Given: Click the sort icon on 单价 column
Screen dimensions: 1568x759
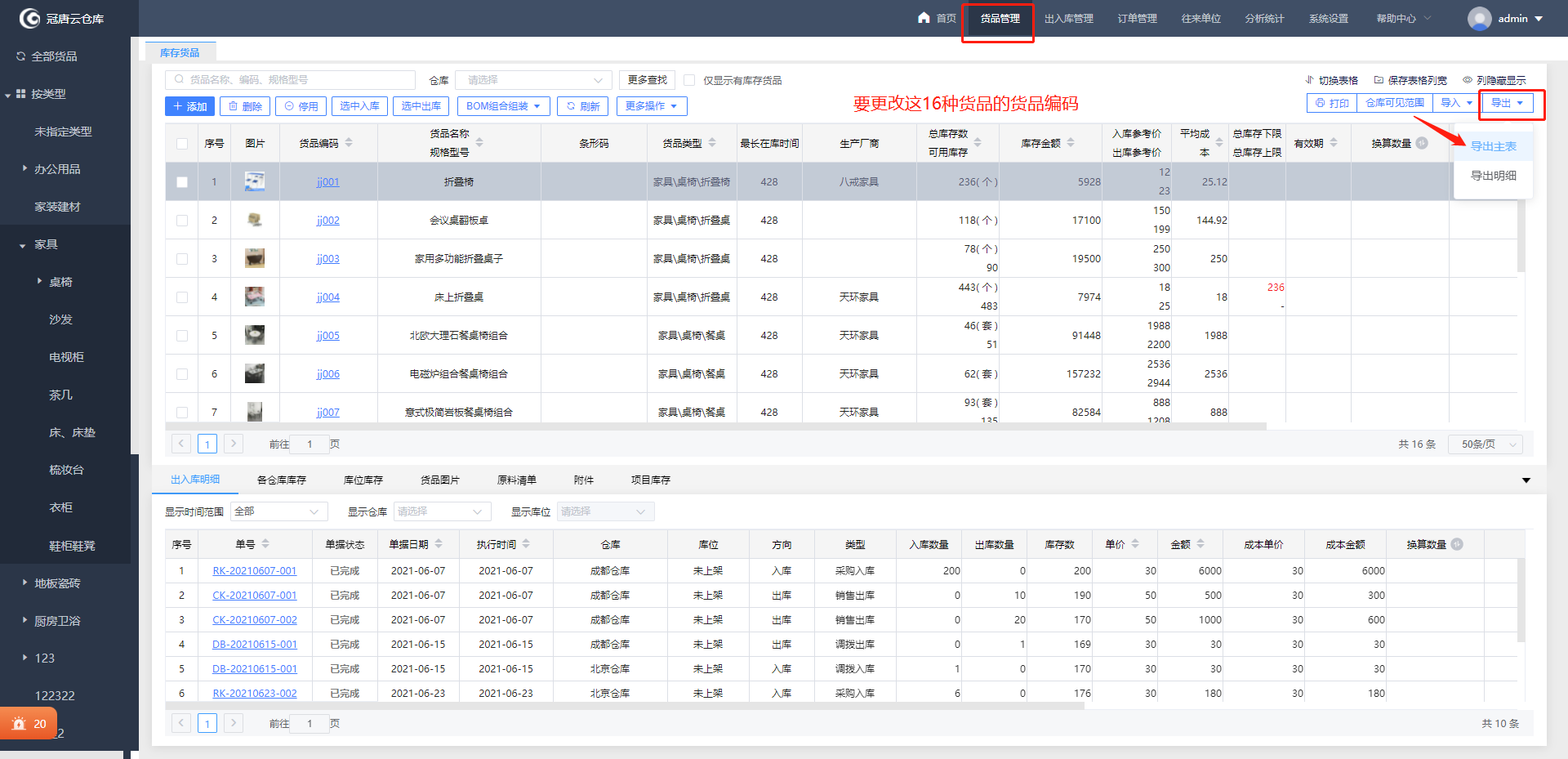Looking at the screenshot, I should pos(1135,544).
